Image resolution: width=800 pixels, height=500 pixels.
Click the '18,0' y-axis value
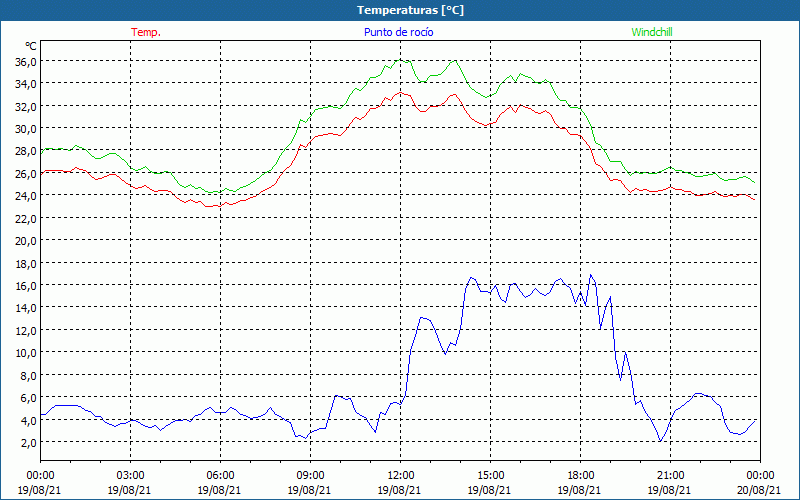pos(26,263)
